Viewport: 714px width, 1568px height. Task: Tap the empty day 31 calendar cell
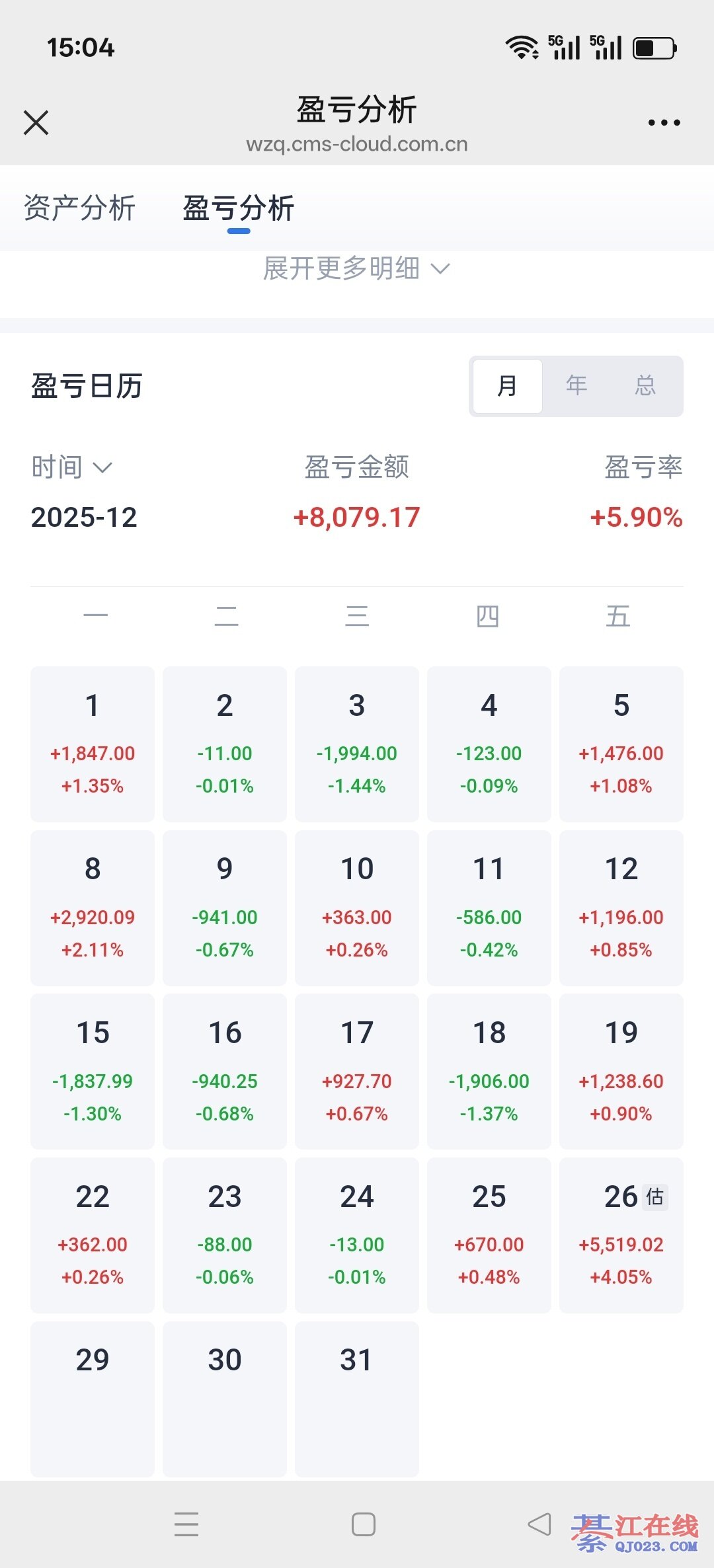coord(357,1398)
